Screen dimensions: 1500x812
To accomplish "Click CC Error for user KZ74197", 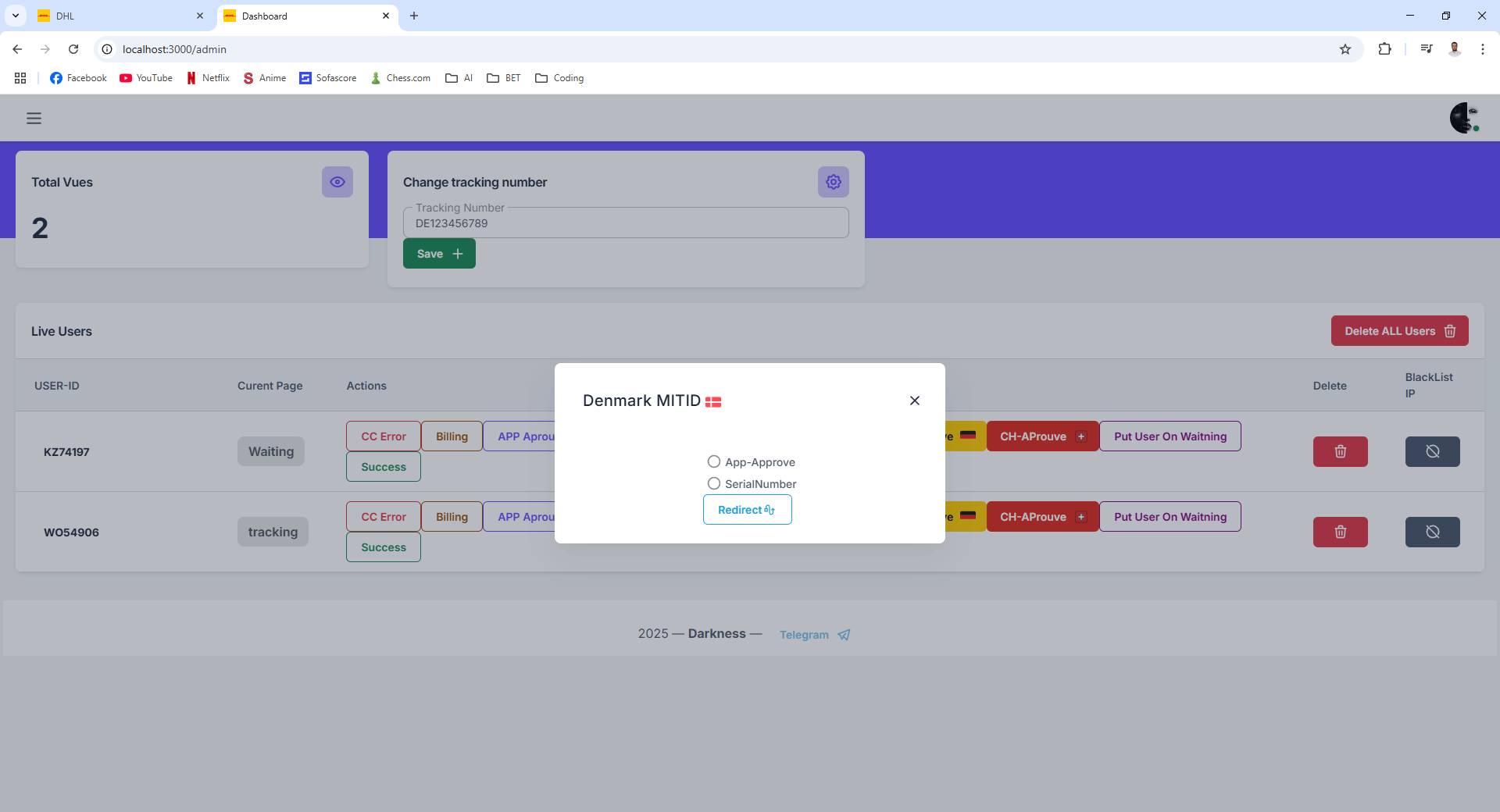I will point(384,436).
